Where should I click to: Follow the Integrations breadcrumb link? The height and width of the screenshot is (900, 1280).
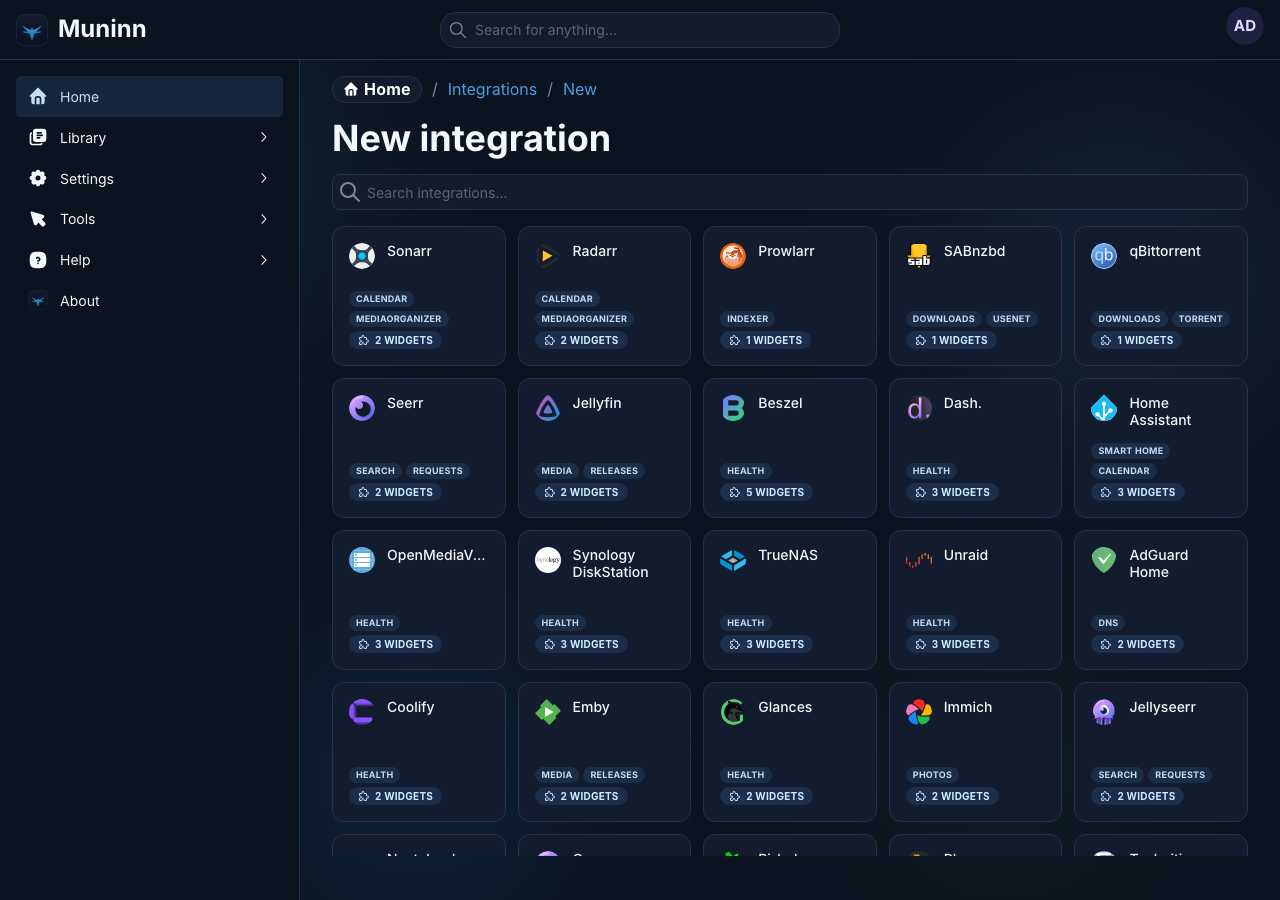coord(492,89)
